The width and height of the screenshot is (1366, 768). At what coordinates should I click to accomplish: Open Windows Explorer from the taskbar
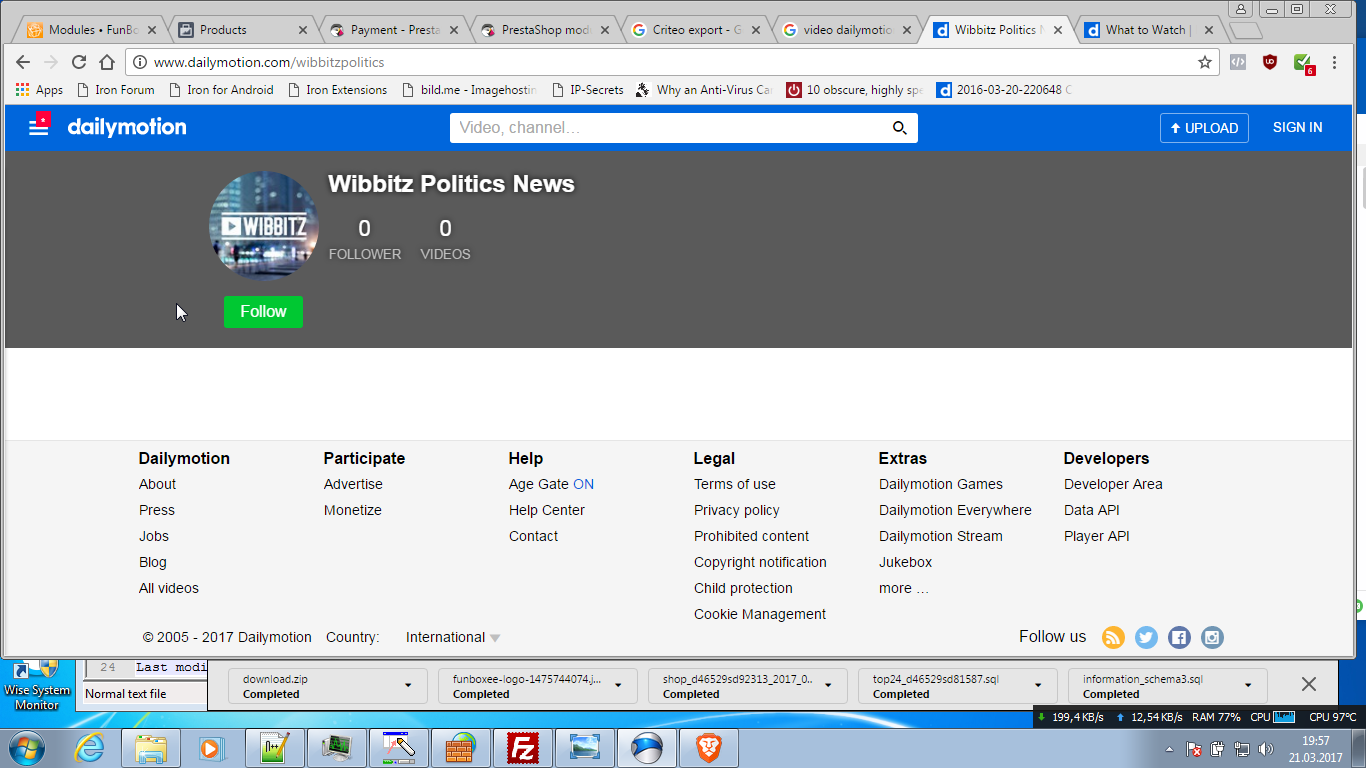click(151, 748)
